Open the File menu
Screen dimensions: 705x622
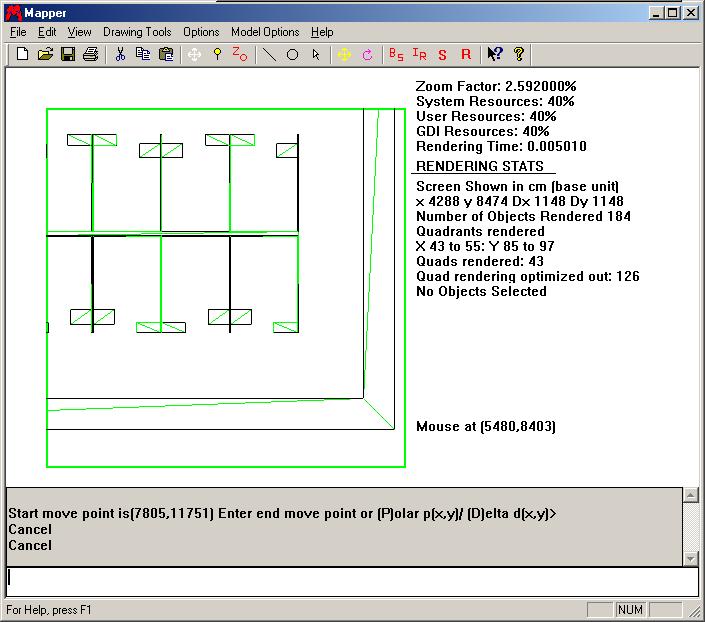click(18, 32)
